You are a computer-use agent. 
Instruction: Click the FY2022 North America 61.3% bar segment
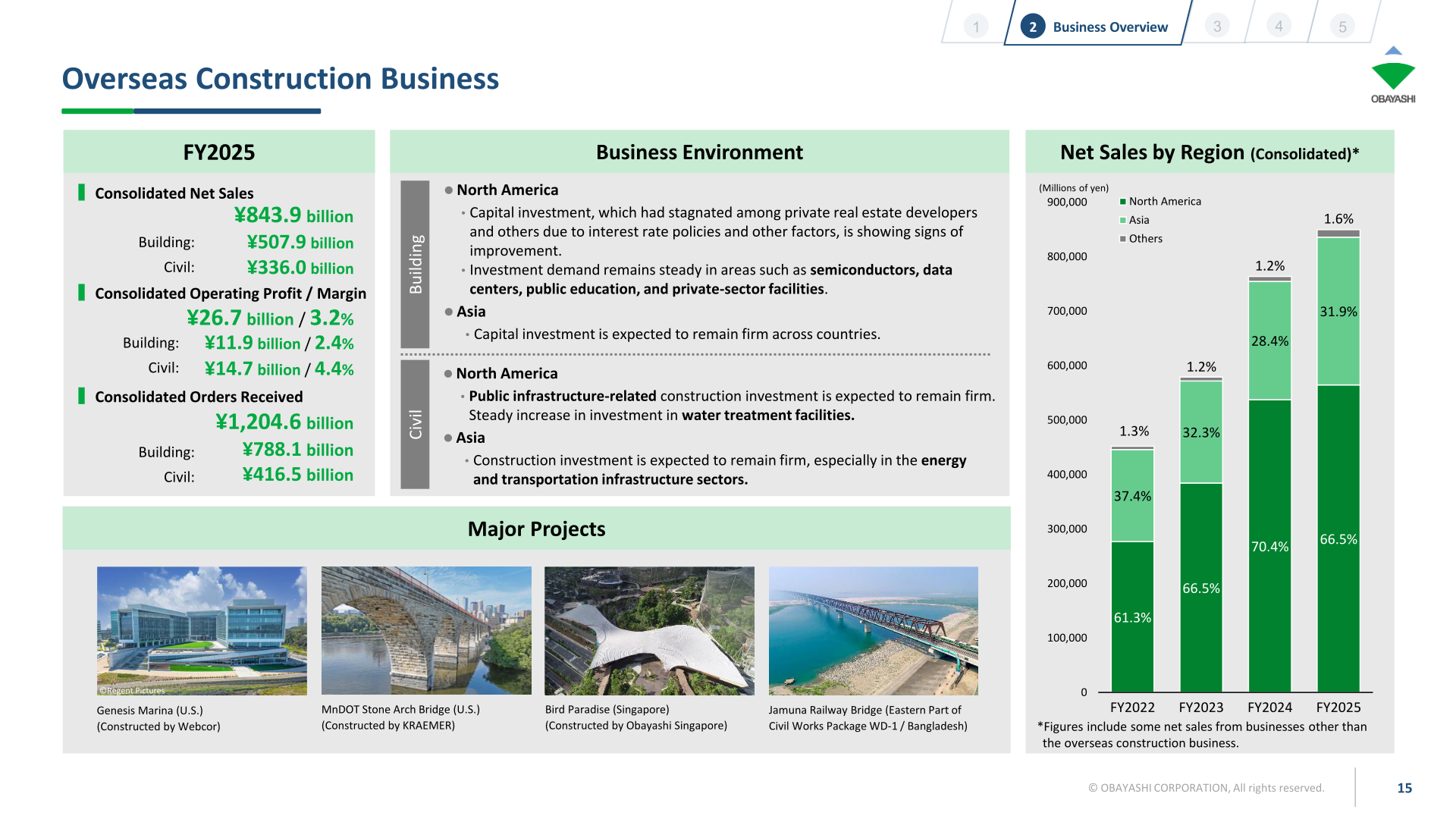(x=1132, y=617)
